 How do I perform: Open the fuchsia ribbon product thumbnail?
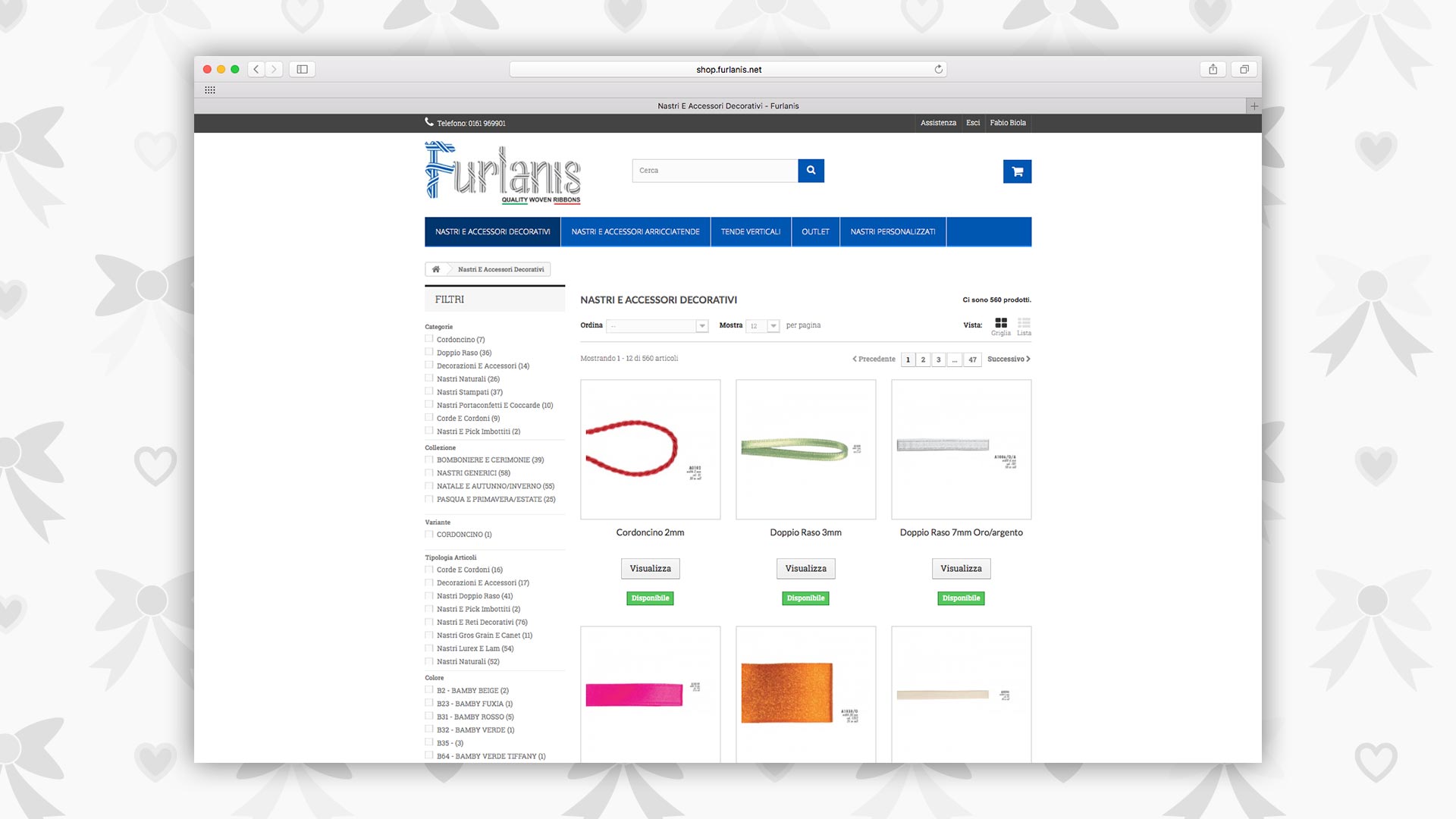click(x=650, y=695)
